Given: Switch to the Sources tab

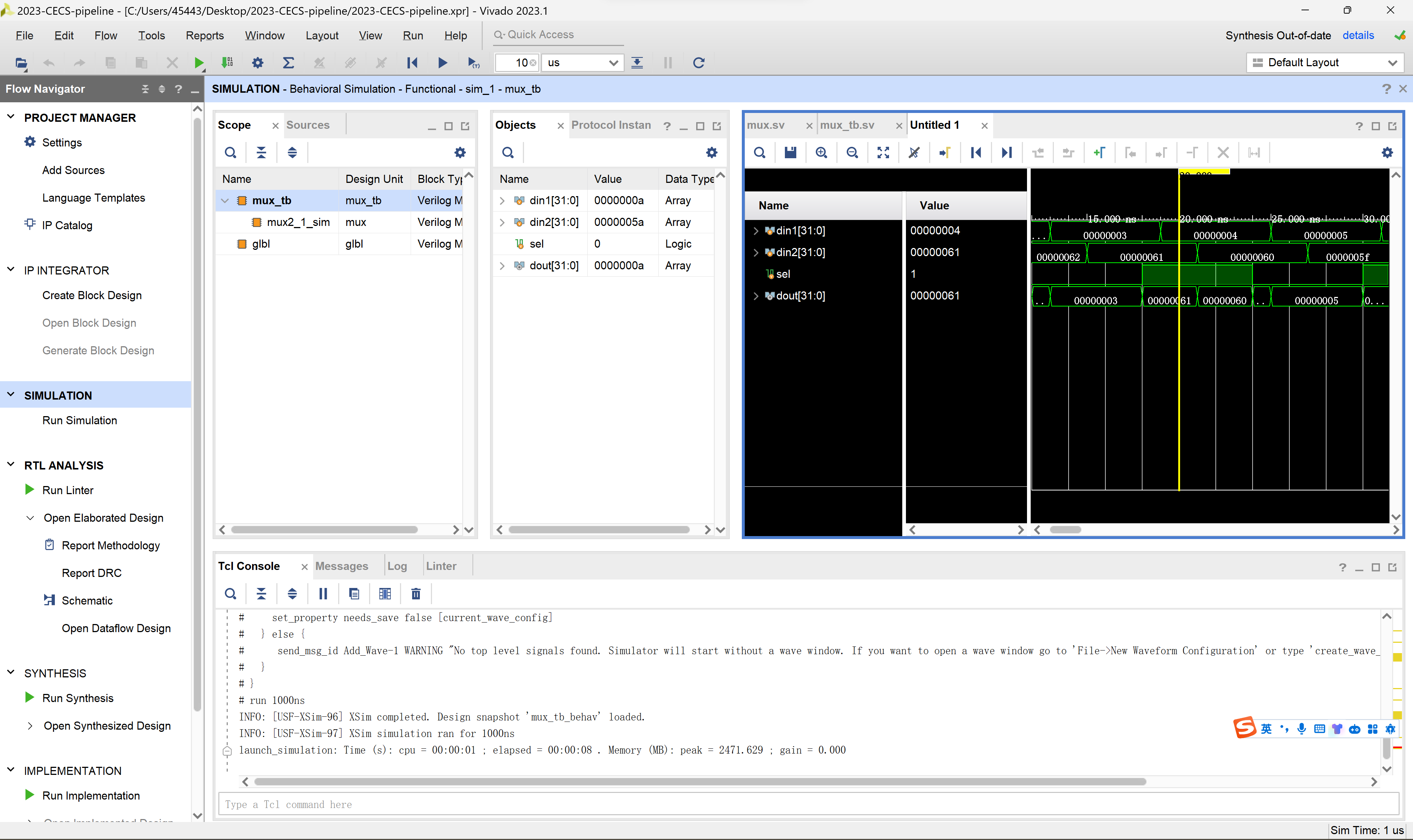Looking at the screenshot, I should coord(307,125).
